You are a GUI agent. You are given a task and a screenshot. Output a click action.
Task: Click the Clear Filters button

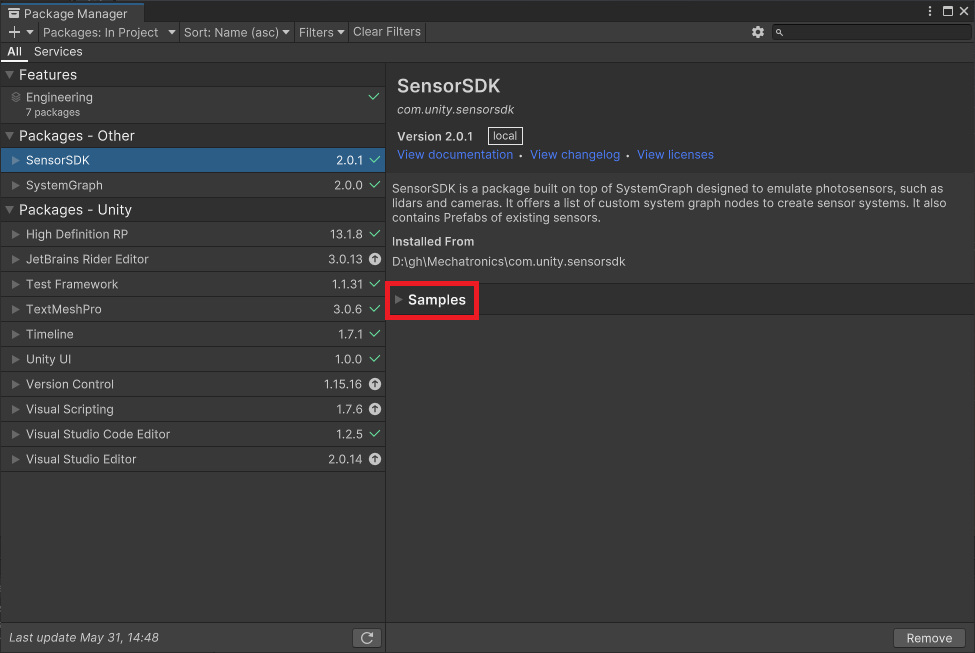[x=387, y=32]
